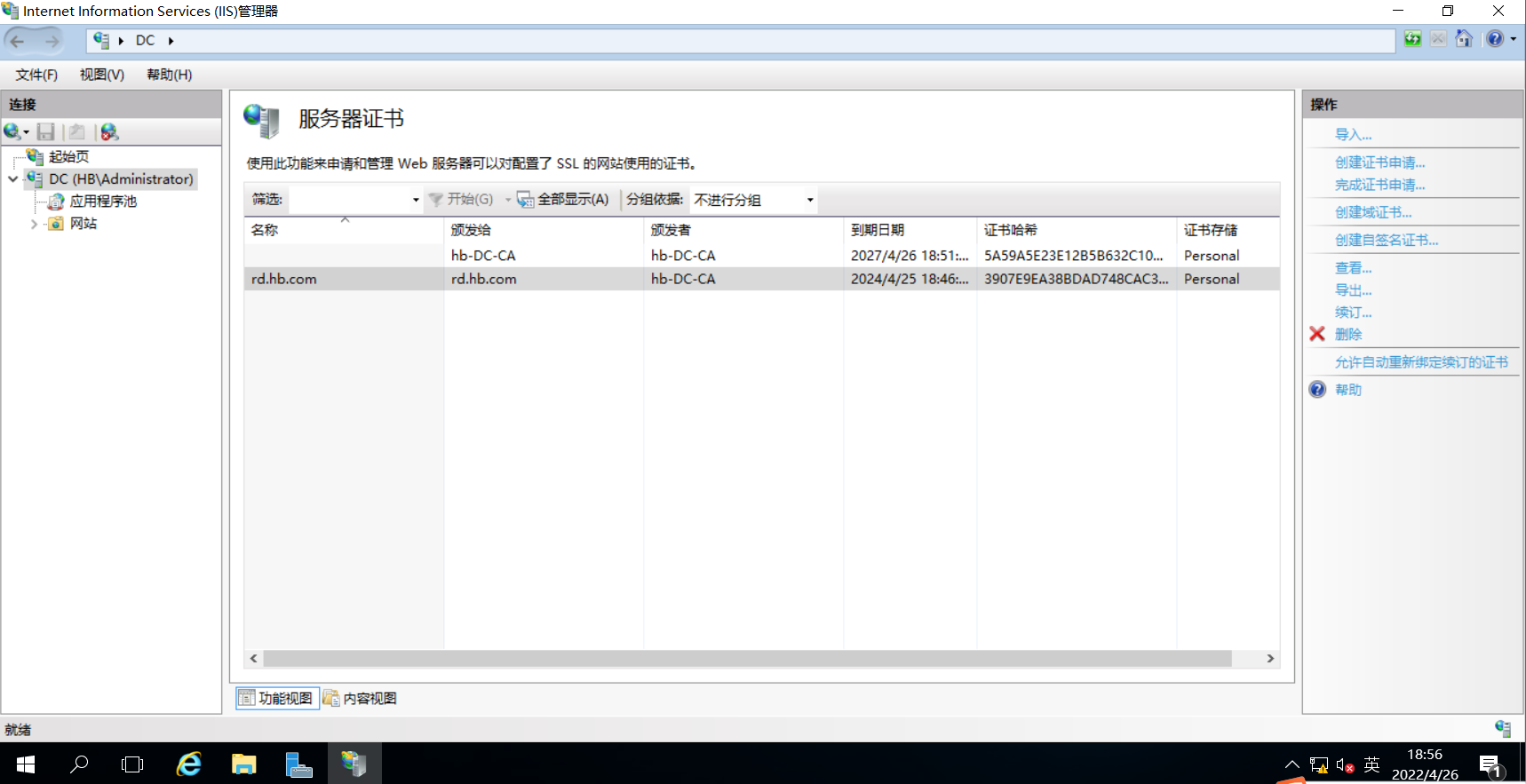1526x784 pixels.
Task: Open the 筛选 filter combo box
Action: 355,200
